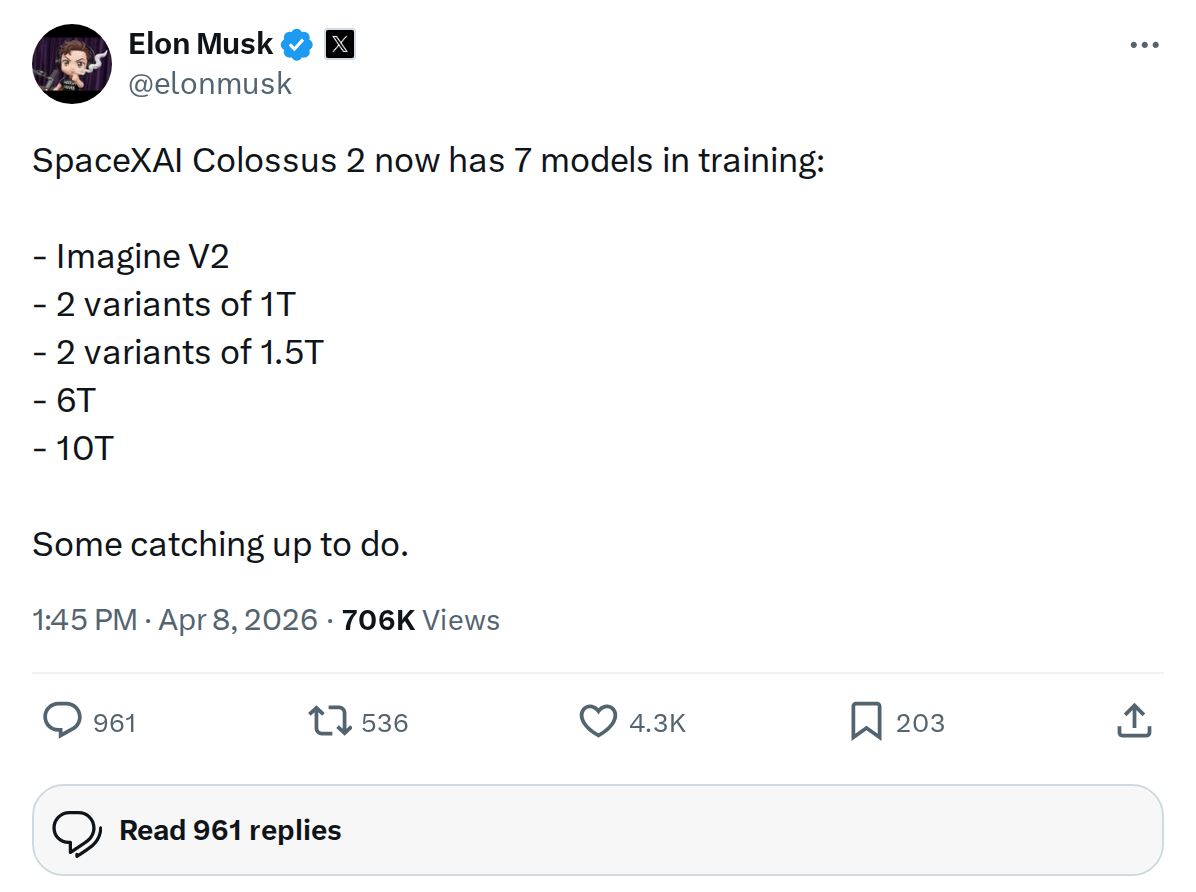Image resolution: width=1196 pixels, height=892 pixels.
Task: Share the tweet via the share icon
Action: pyautogui.click(x=1133, y=719)
